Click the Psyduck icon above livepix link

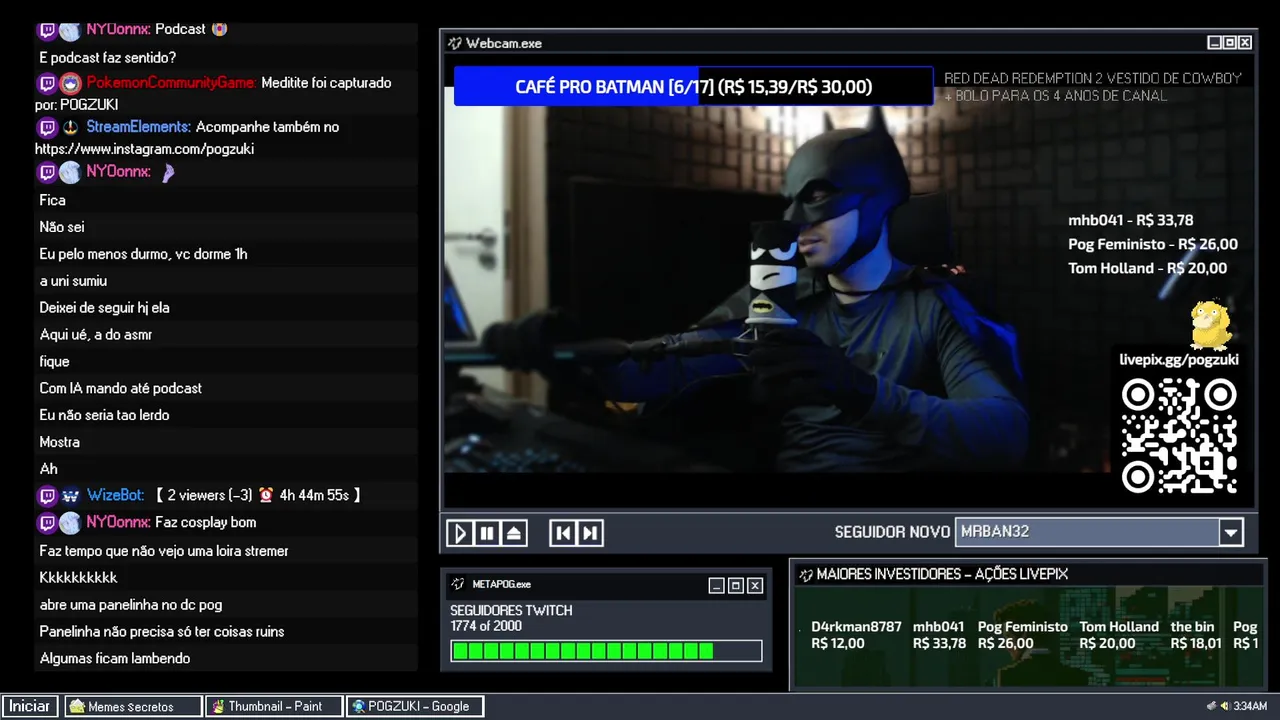click(1211, 325)
